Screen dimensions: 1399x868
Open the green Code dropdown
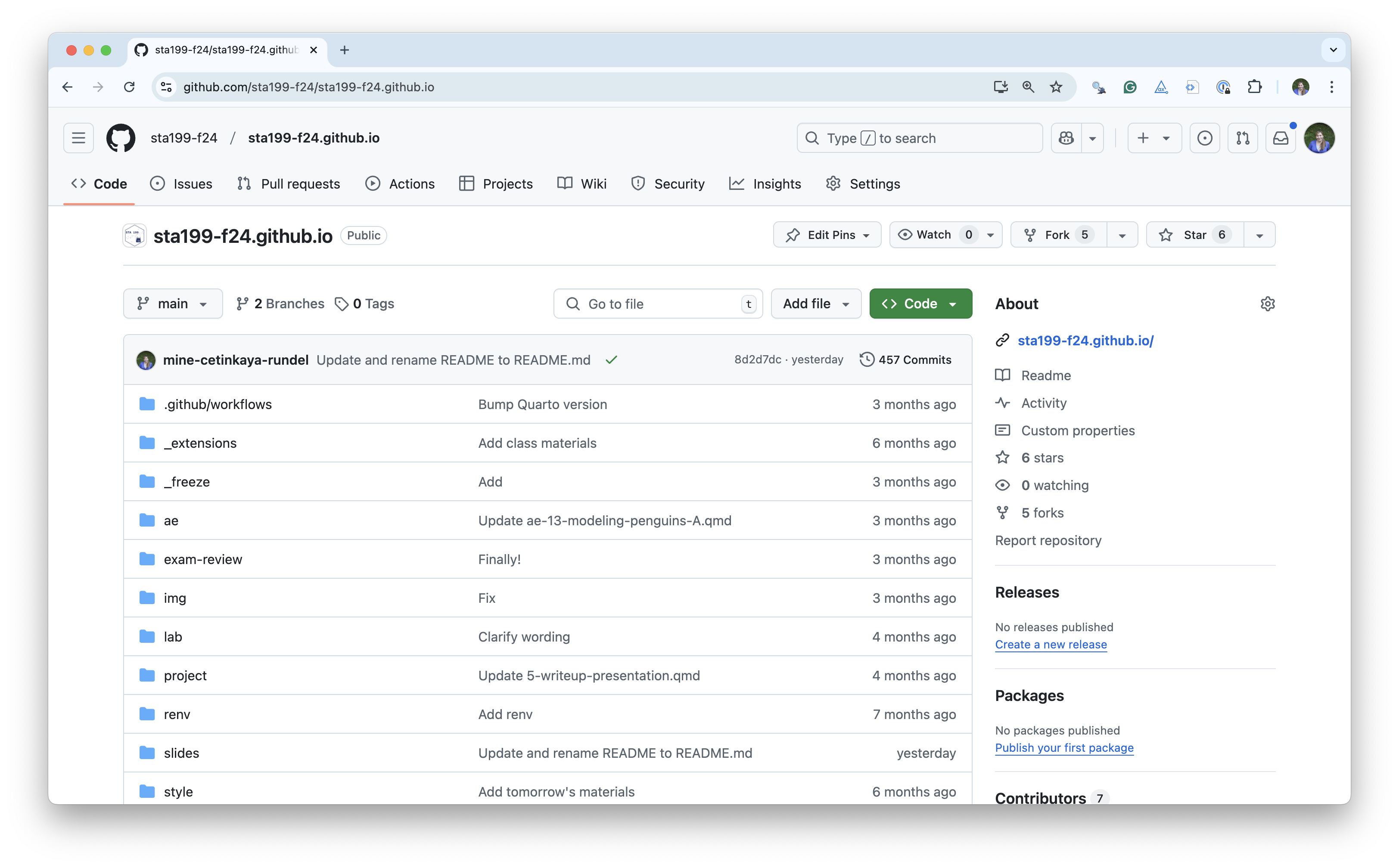click(x=920, y=303)
